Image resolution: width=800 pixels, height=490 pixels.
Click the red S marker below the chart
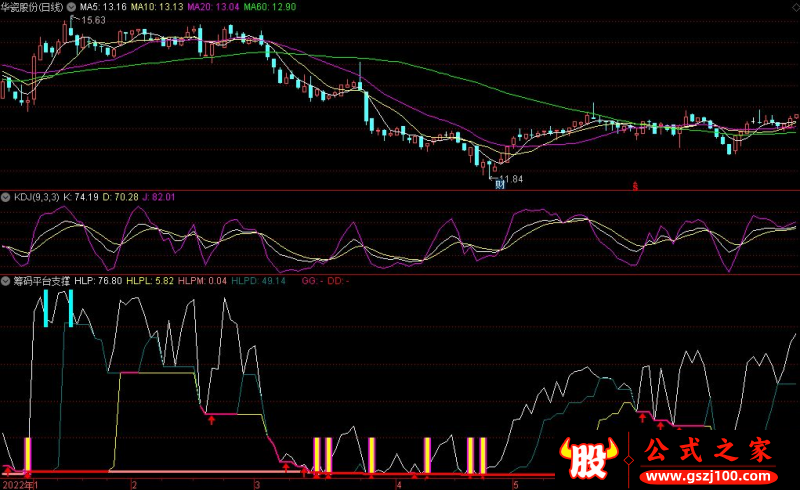[x=635, y=186]
